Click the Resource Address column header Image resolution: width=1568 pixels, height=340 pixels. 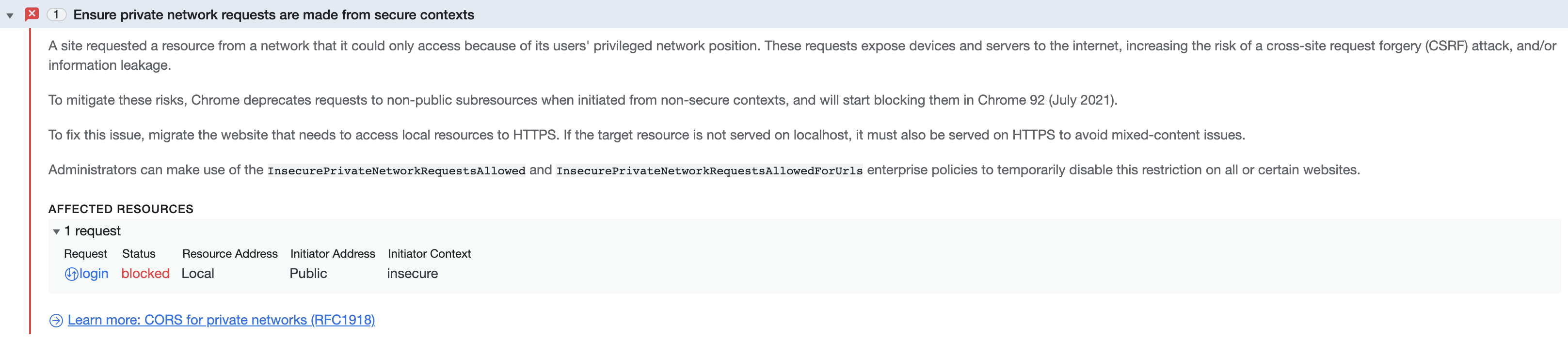coord(229,254)
